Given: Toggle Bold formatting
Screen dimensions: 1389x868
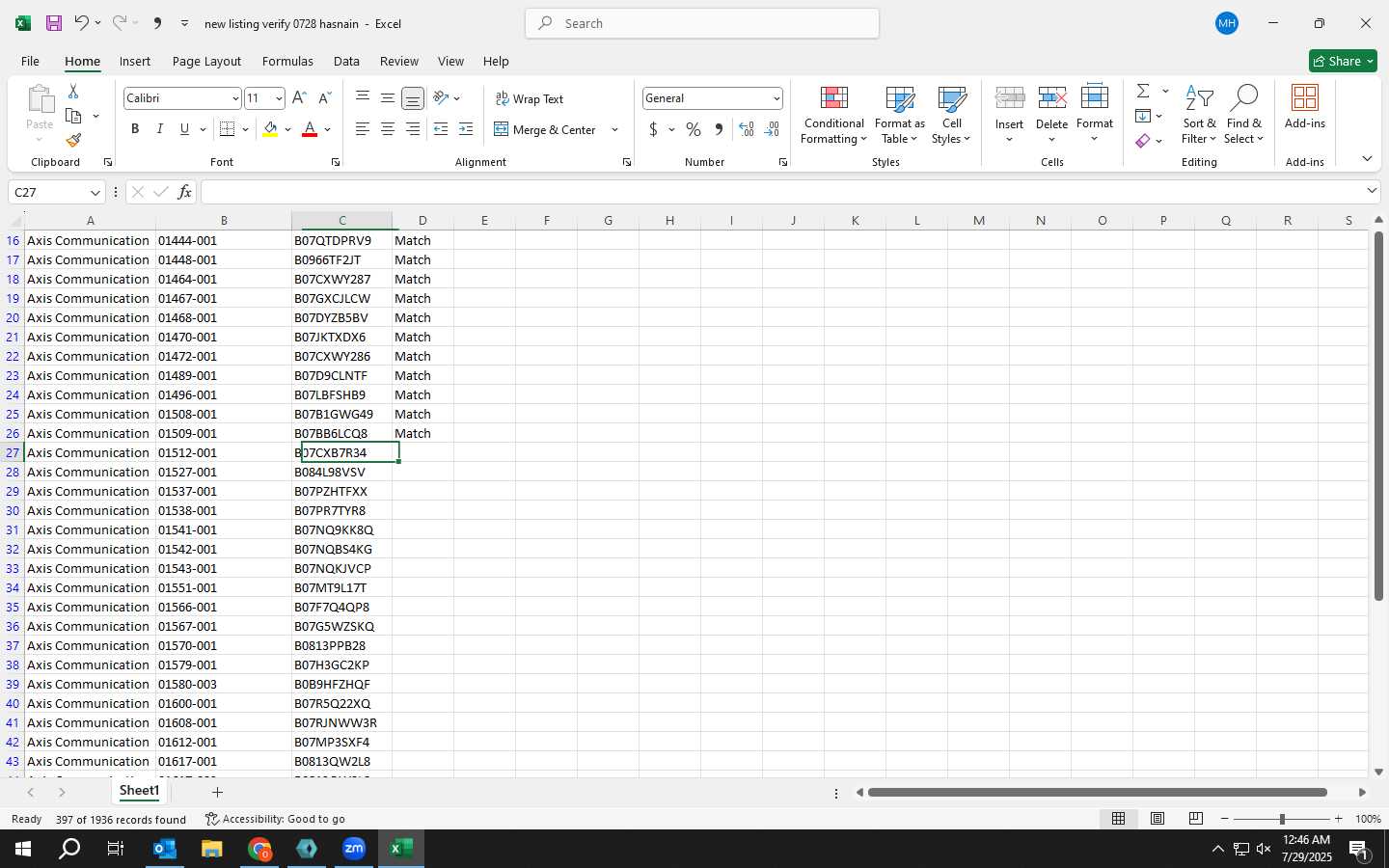Looking at the screenshot, I should [x=135, y=129].
